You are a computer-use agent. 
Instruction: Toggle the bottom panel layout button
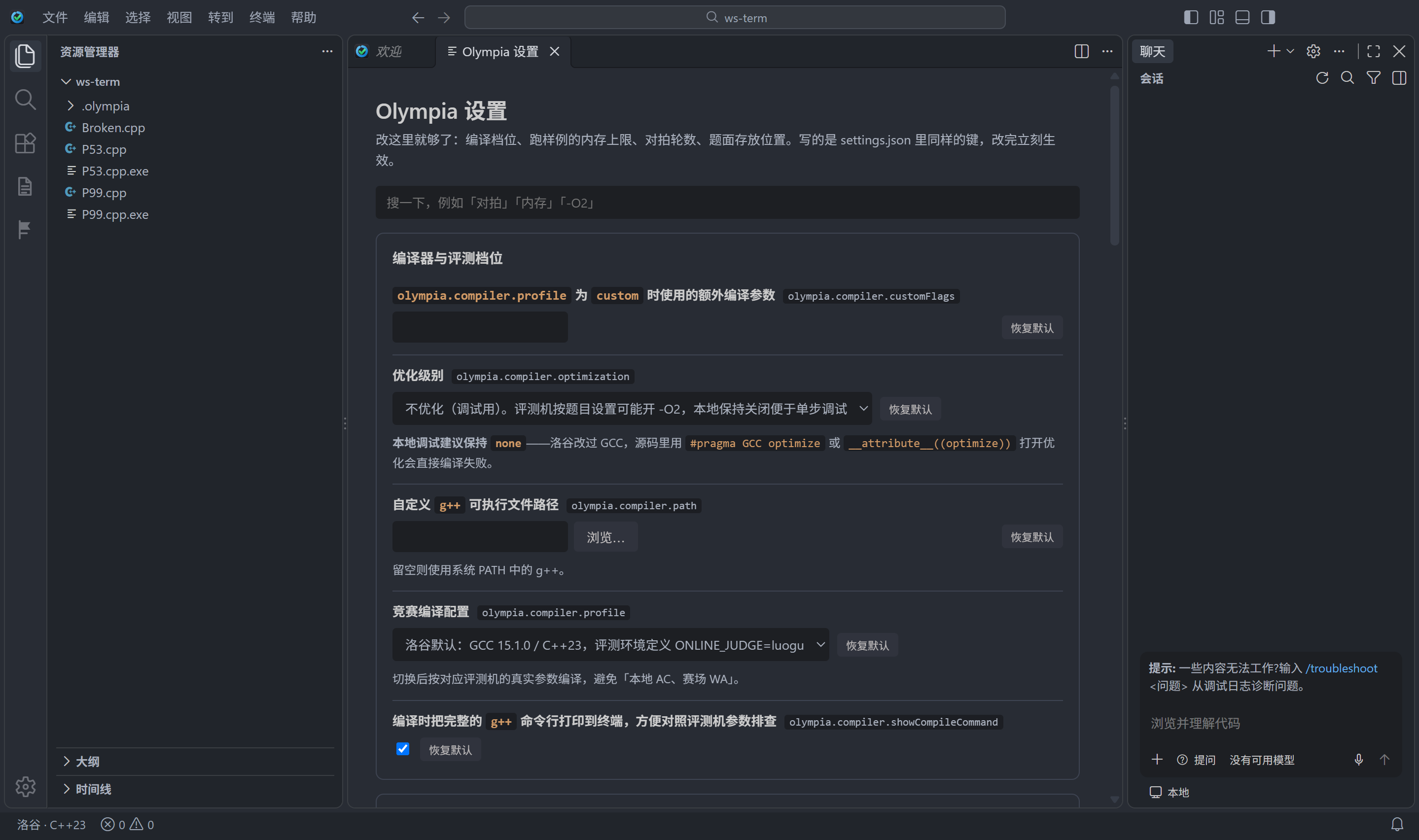pyautogui.click(x=1242, y=18)
